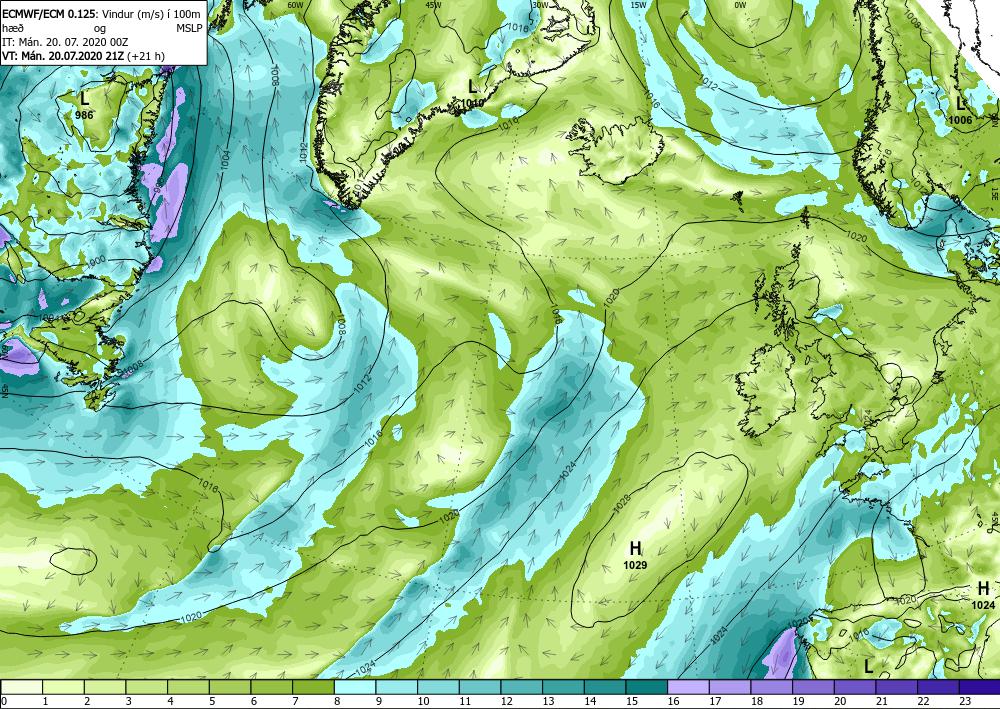Pick the olive green 7–8 m/s swatch
This screenshot has width=1000, height=709.
tap(313, 687)
